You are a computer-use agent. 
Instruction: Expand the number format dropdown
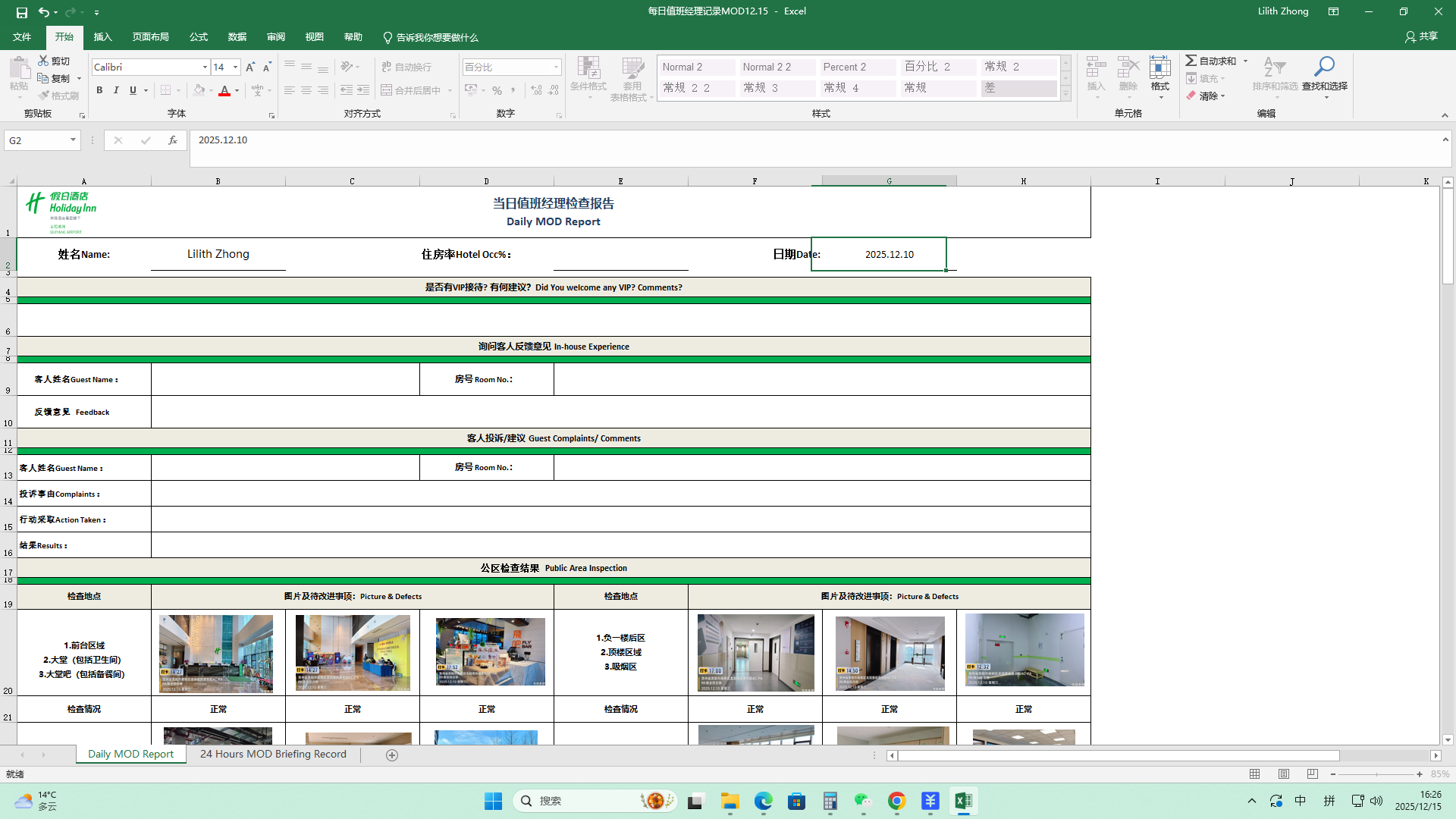(x=556, y=67)
